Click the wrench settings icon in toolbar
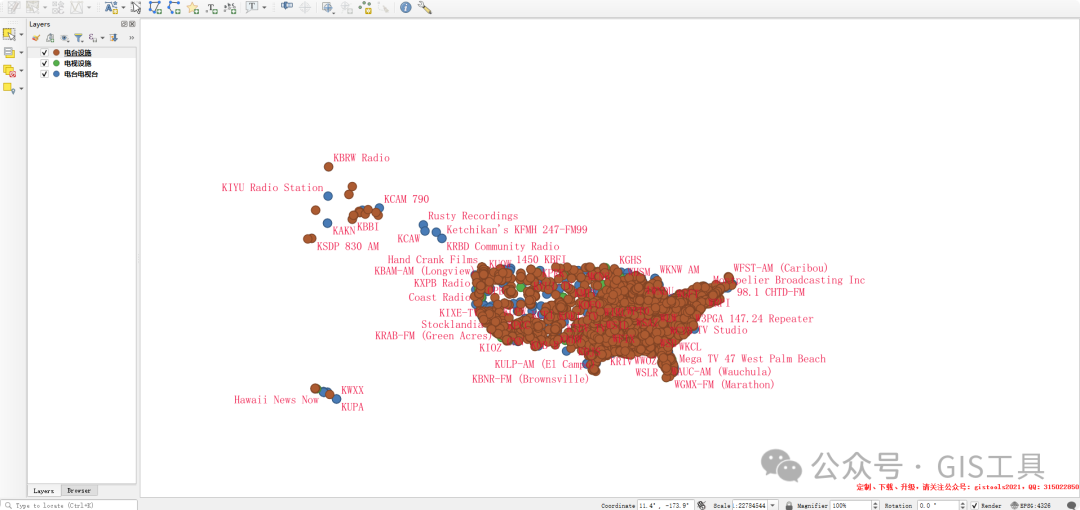The width and height of the screenshot is (1080, 510). (424, 8)
